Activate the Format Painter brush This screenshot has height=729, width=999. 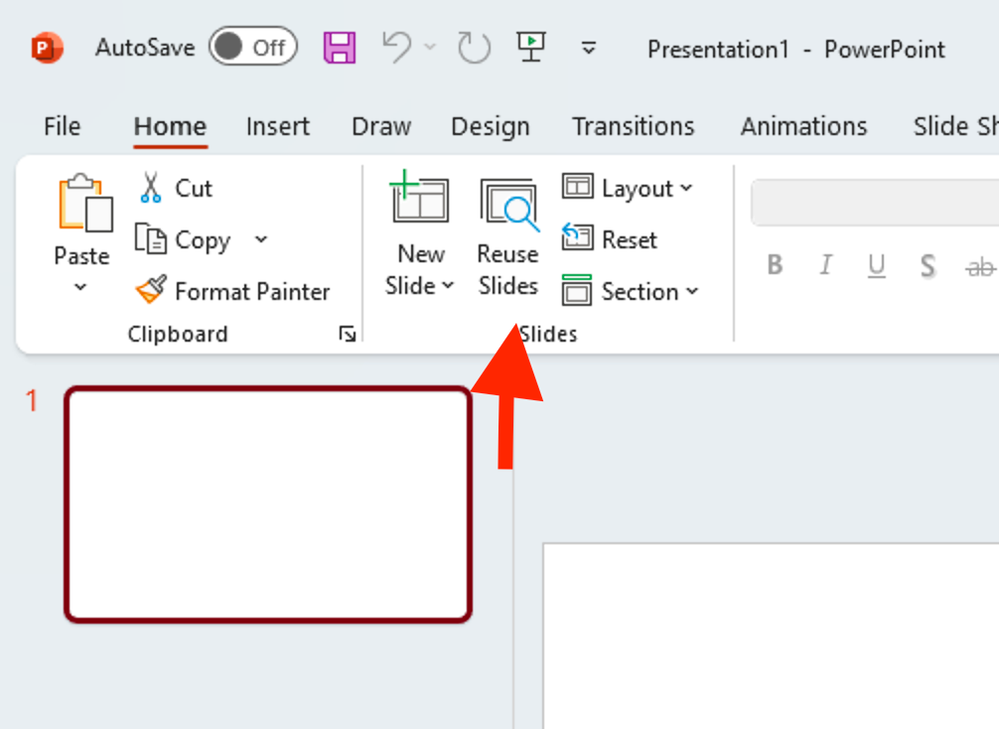click(233, 291)
